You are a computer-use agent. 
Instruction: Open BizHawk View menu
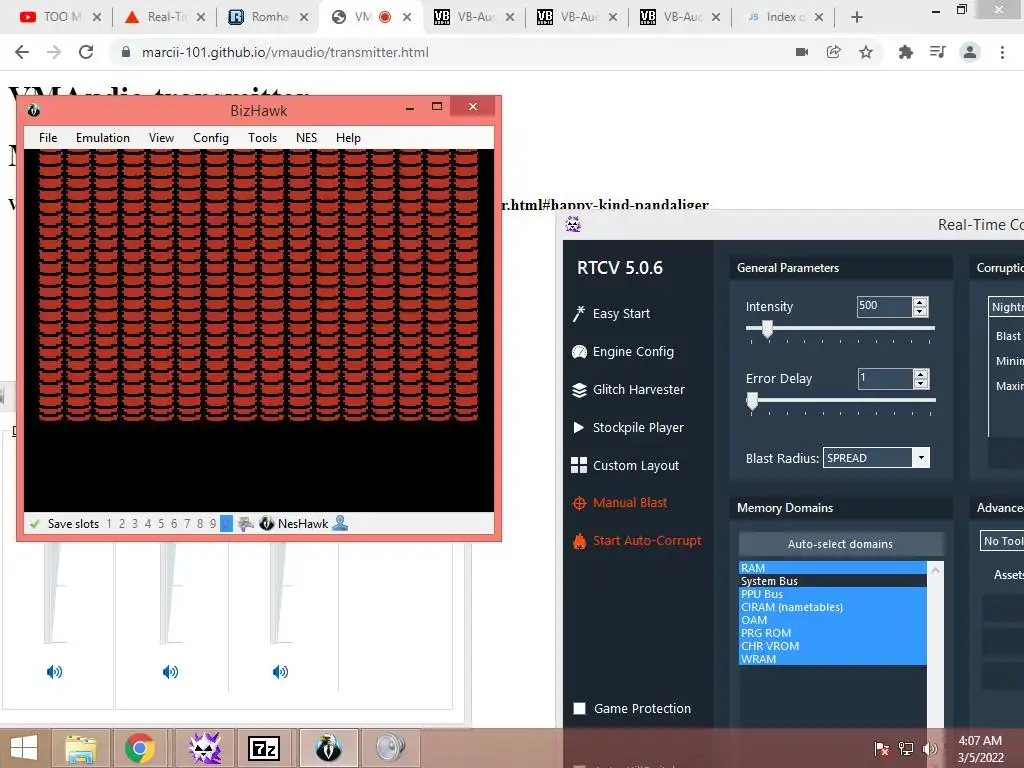point(161,138)
